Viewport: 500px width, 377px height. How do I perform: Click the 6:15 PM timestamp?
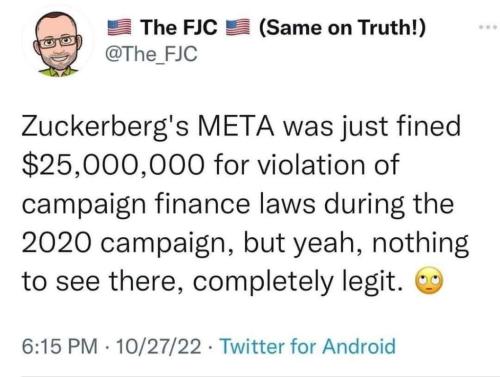pos(60,346)
